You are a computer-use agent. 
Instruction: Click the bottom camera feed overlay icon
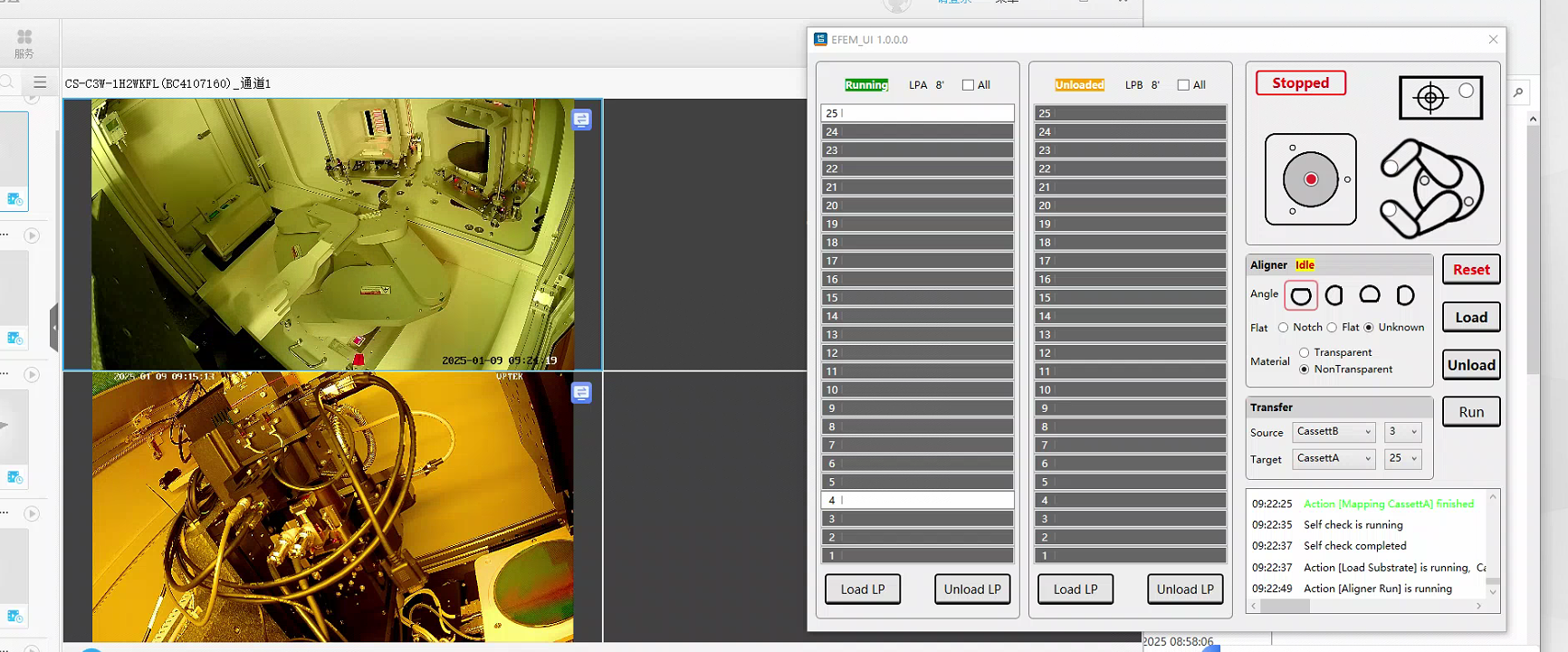click(x=581, y=393)
